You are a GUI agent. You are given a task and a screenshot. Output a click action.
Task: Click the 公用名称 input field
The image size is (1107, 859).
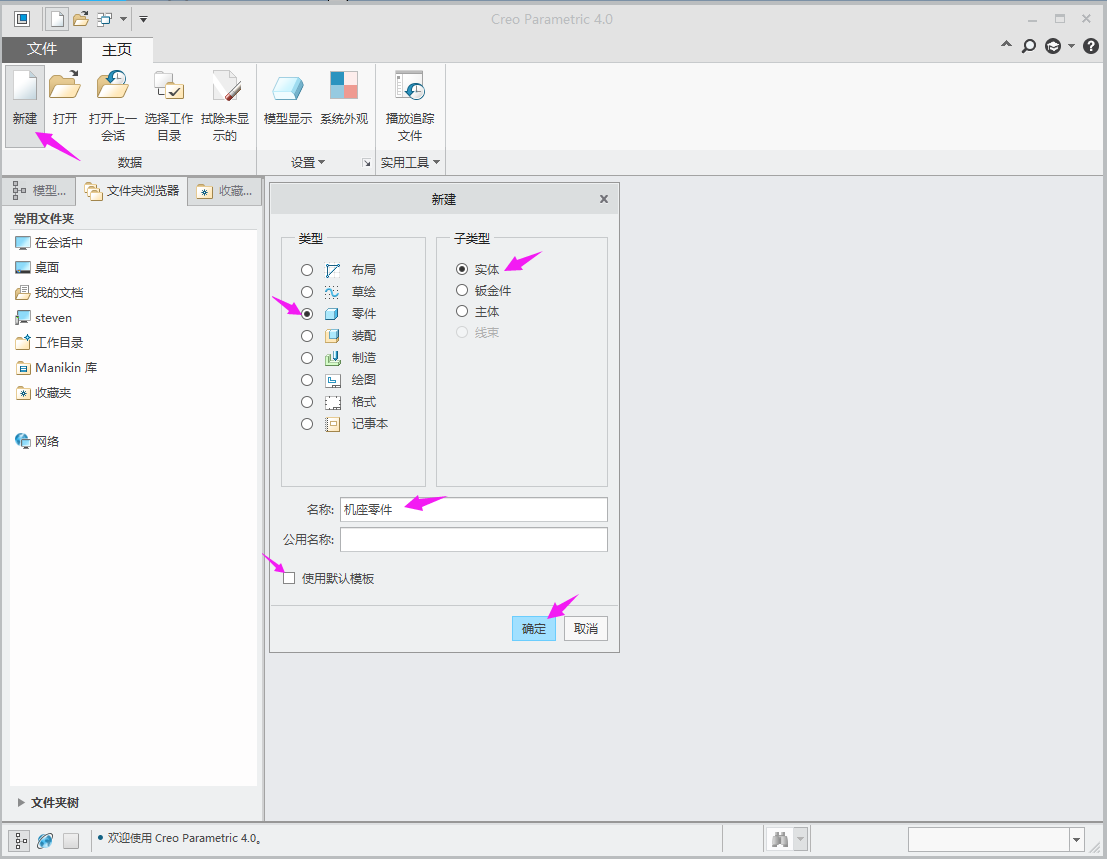(x=473, y=540)
